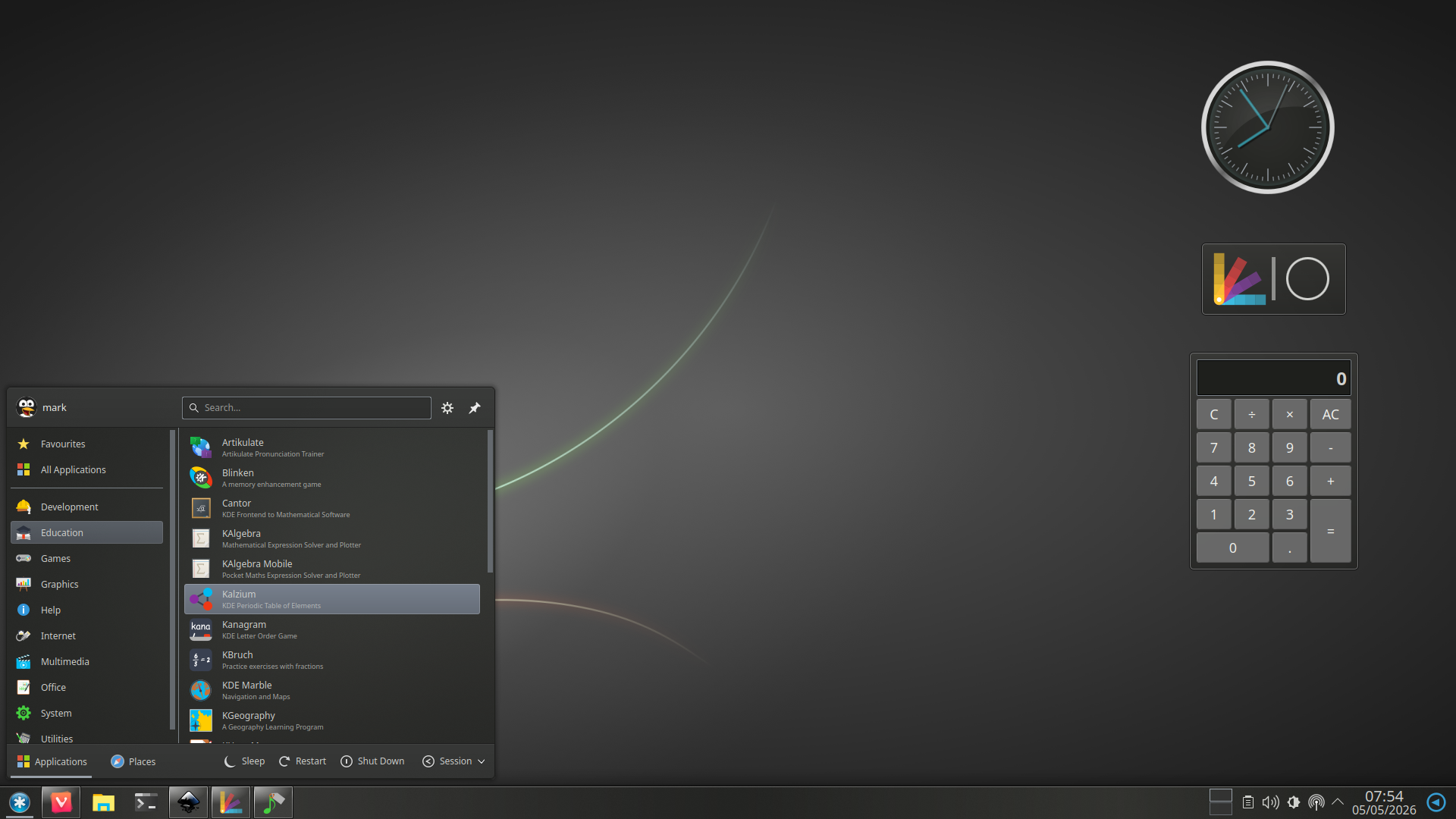Open the Session dropdown menu

[453, 761]
